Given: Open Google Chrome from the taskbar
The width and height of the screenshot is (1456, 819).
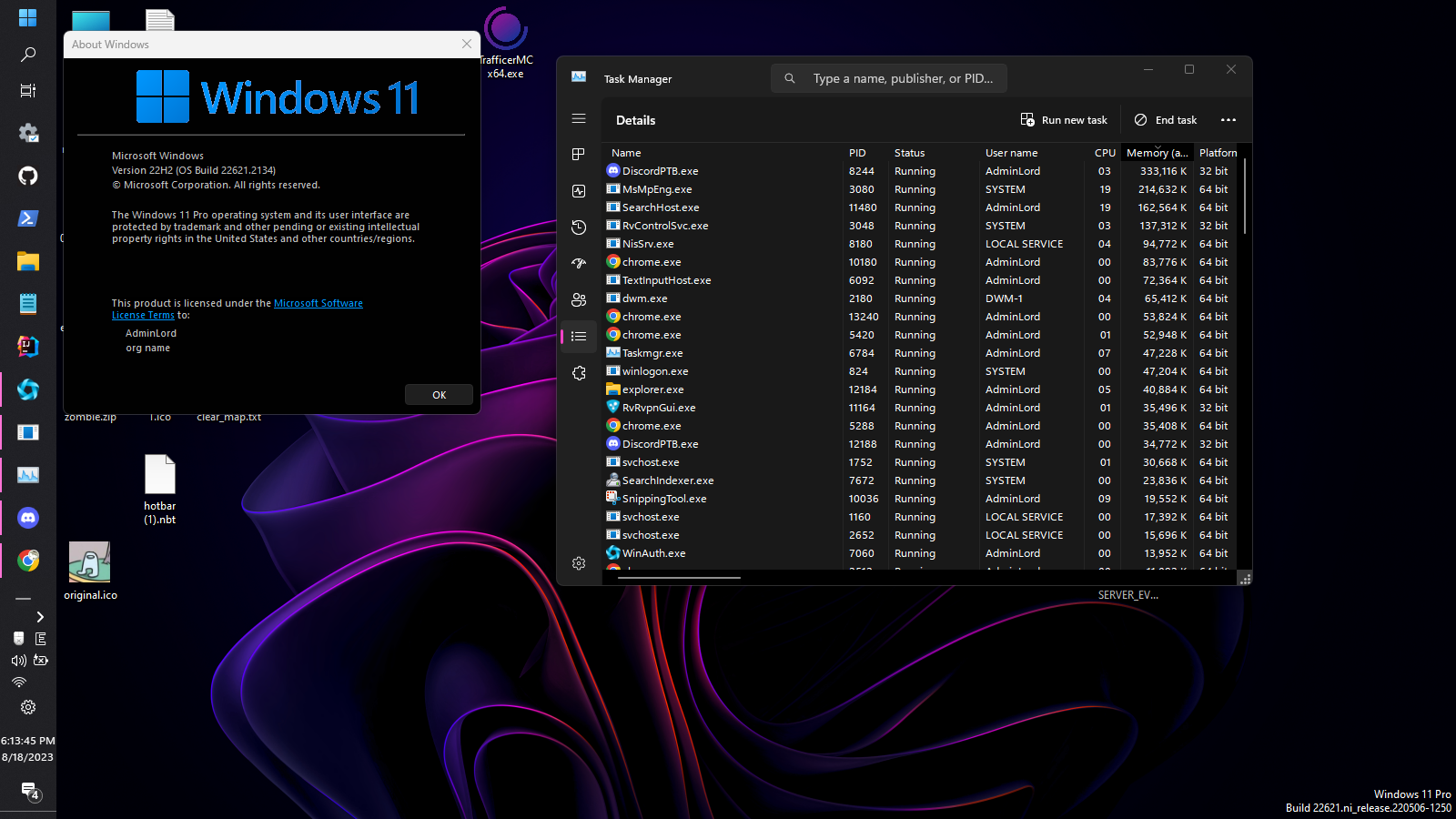Looking at the screenshot, I should pos(28,561).
